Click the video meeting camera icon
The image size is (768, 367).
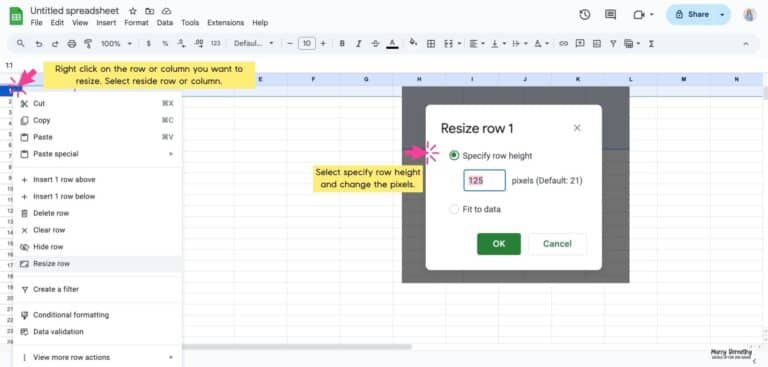(639, 15)
